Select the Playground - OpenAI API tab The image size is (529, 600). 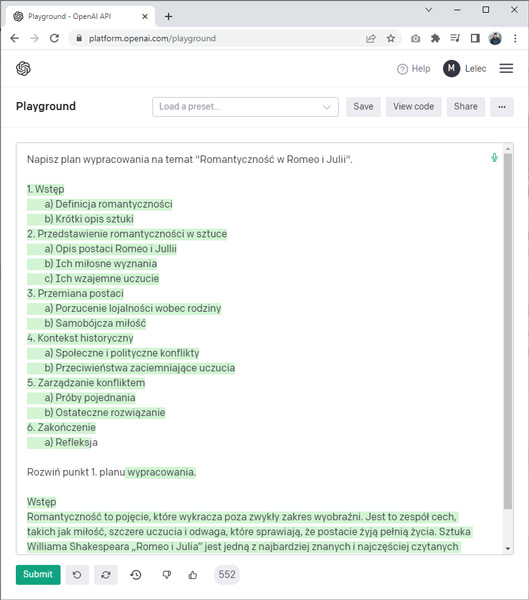coord(80,16)
